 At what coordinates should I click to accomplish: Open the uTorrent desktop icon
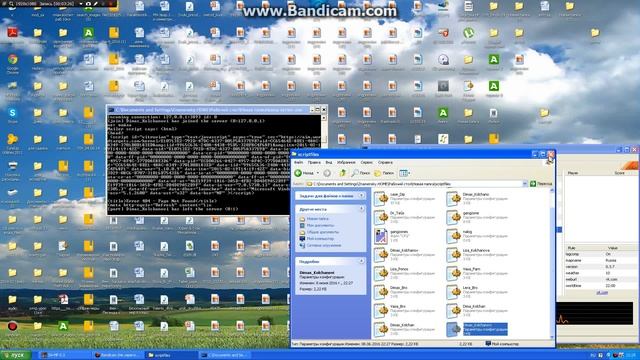(468, 33)
